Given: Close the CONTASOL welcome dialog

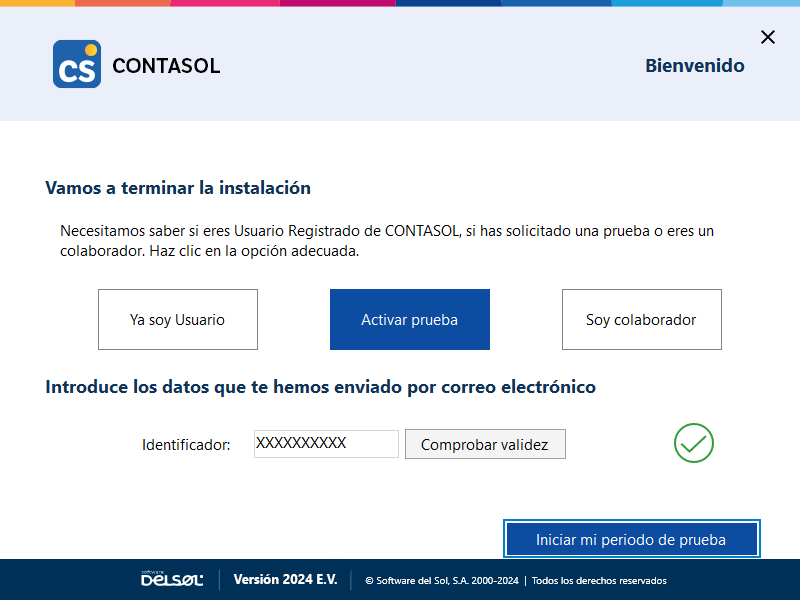Looking at the screenshot, I should 767,37.
